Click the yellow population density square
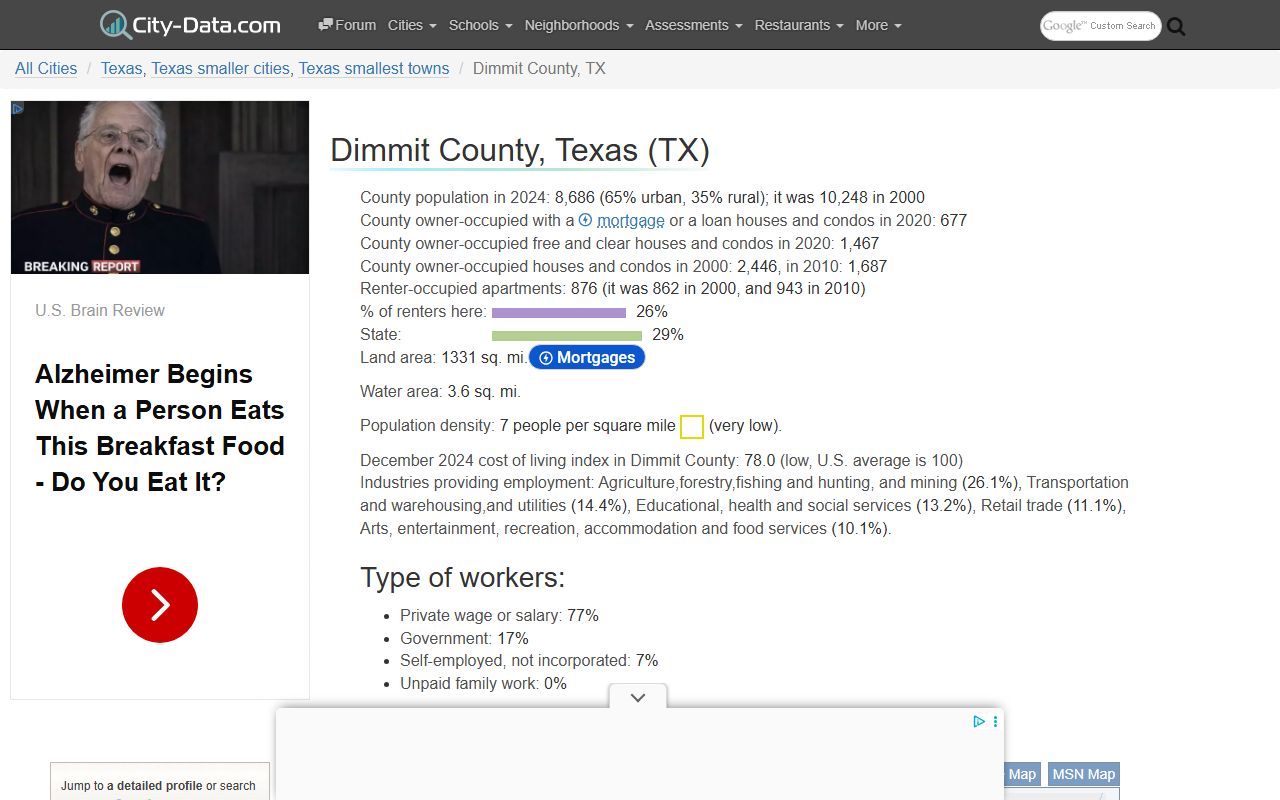The width and height of the screenshot is (1280, 800). click(x=692, y=427)
